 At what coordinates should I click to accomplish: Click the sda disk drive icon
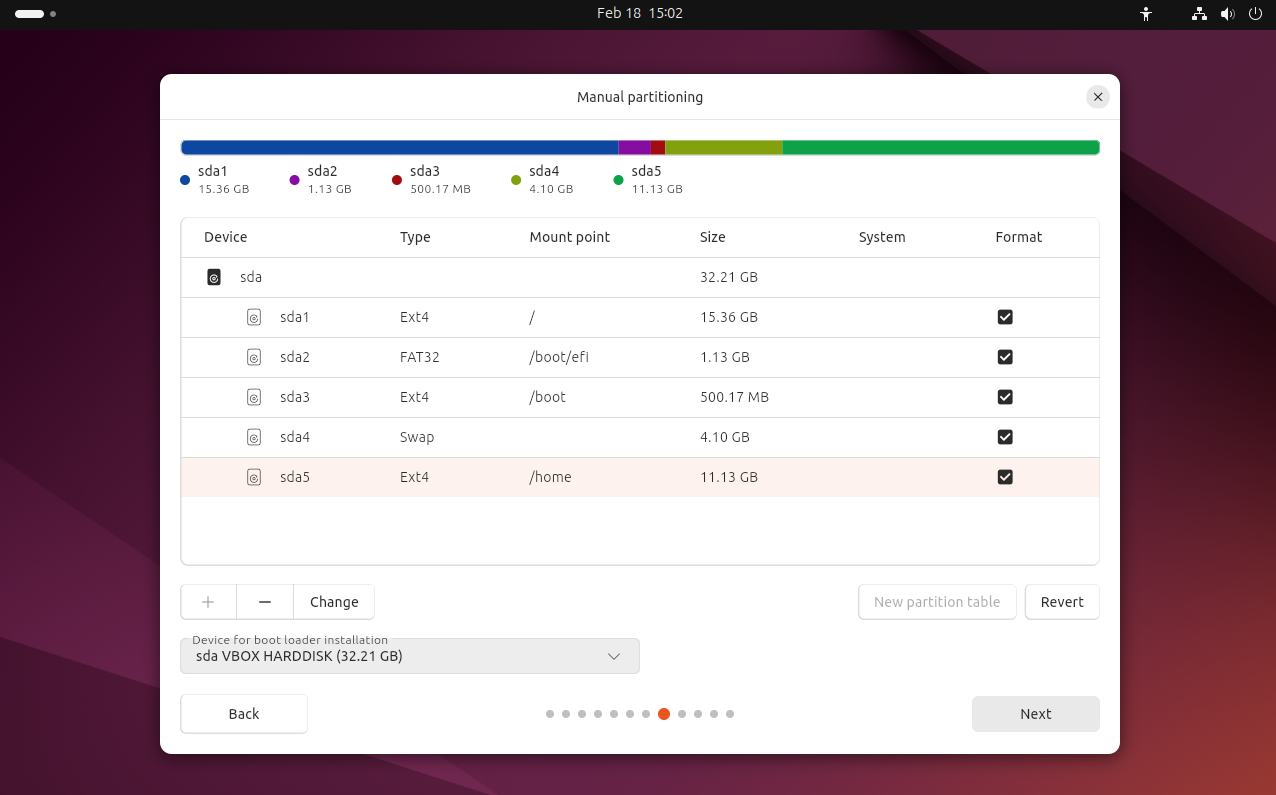[x=214, y=277]
